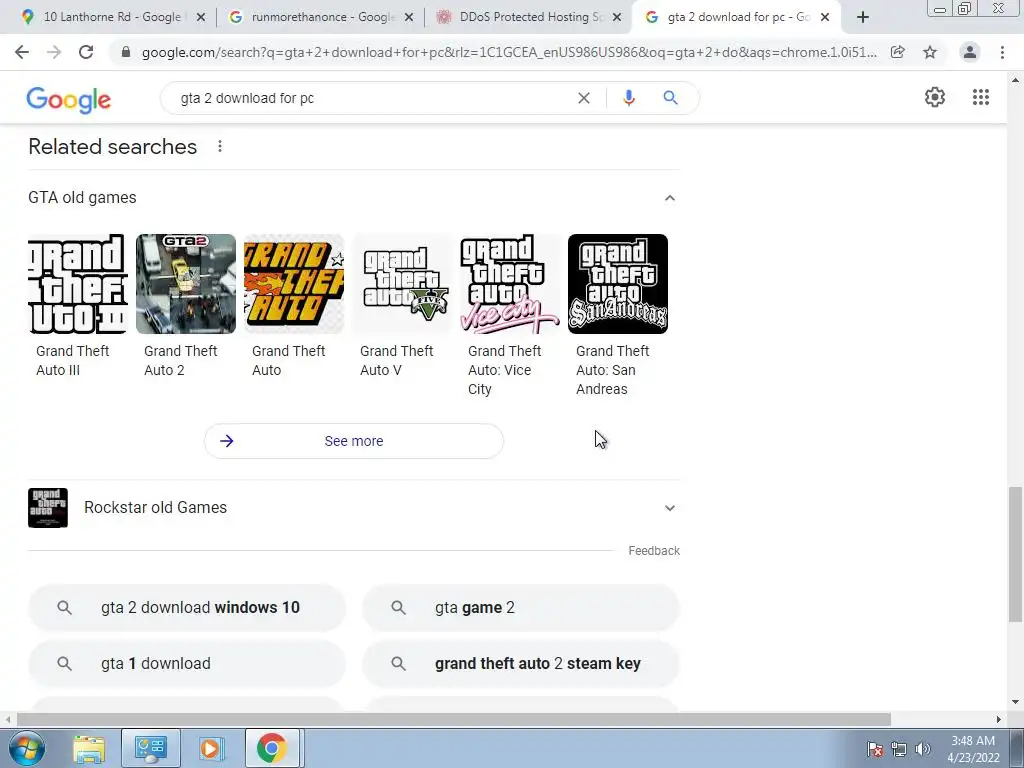View site security lock icon
The height and width of the screenshot is (768, 1024).
click(x=126, y=52)
